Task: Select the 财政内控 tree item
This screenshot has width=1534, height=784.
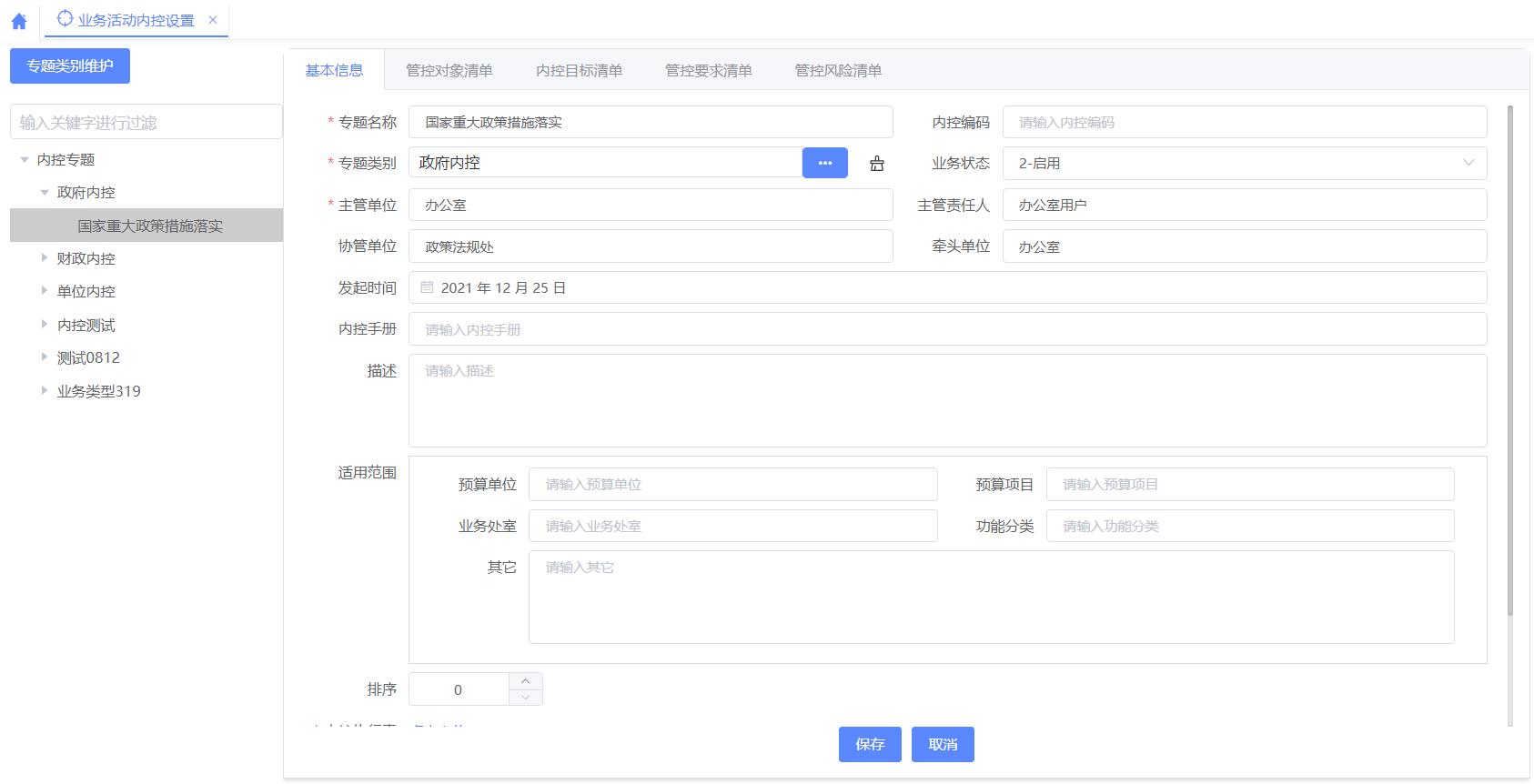Action: [x=86, y=258]
